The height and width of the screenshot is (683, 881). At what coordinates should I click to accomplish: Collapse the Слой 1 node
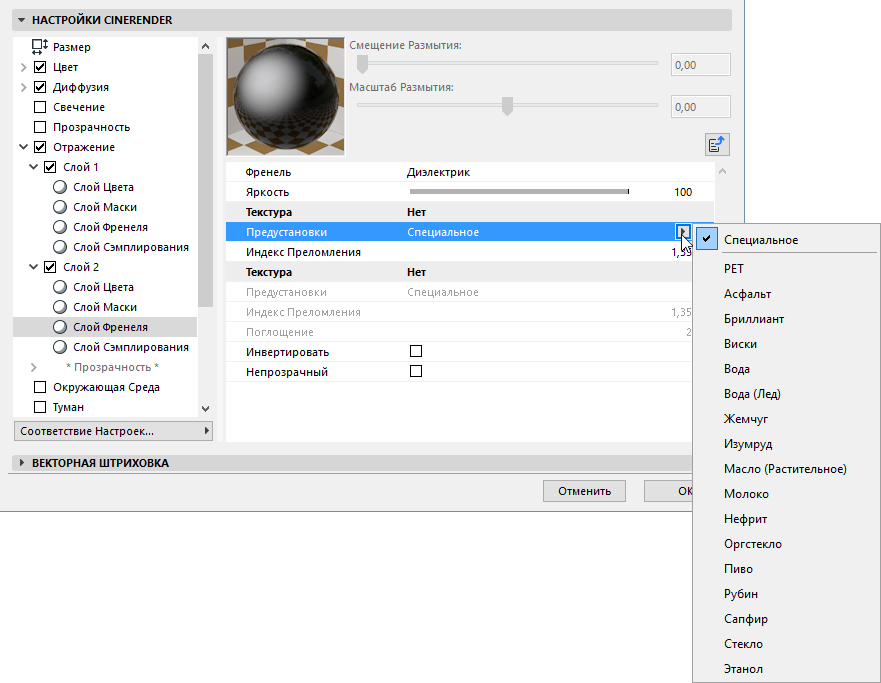point(33,167)
